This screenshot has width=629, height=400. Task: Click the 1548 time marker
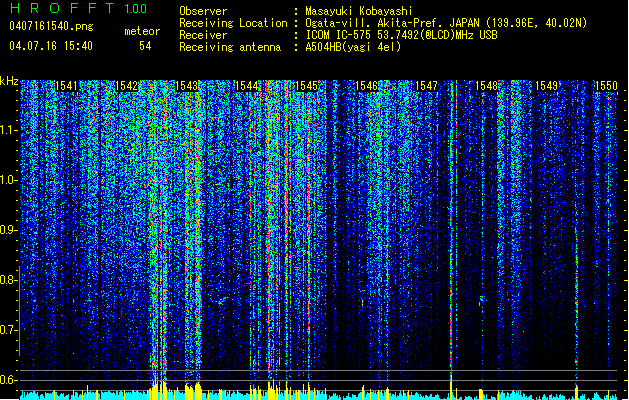click(x=486, y=86)
